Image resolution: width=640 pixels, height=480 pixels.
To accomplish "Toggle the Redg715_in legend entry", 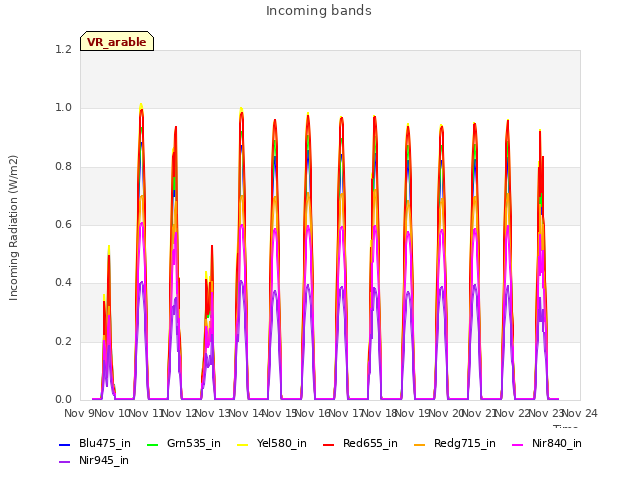I will tap(455, 444).
